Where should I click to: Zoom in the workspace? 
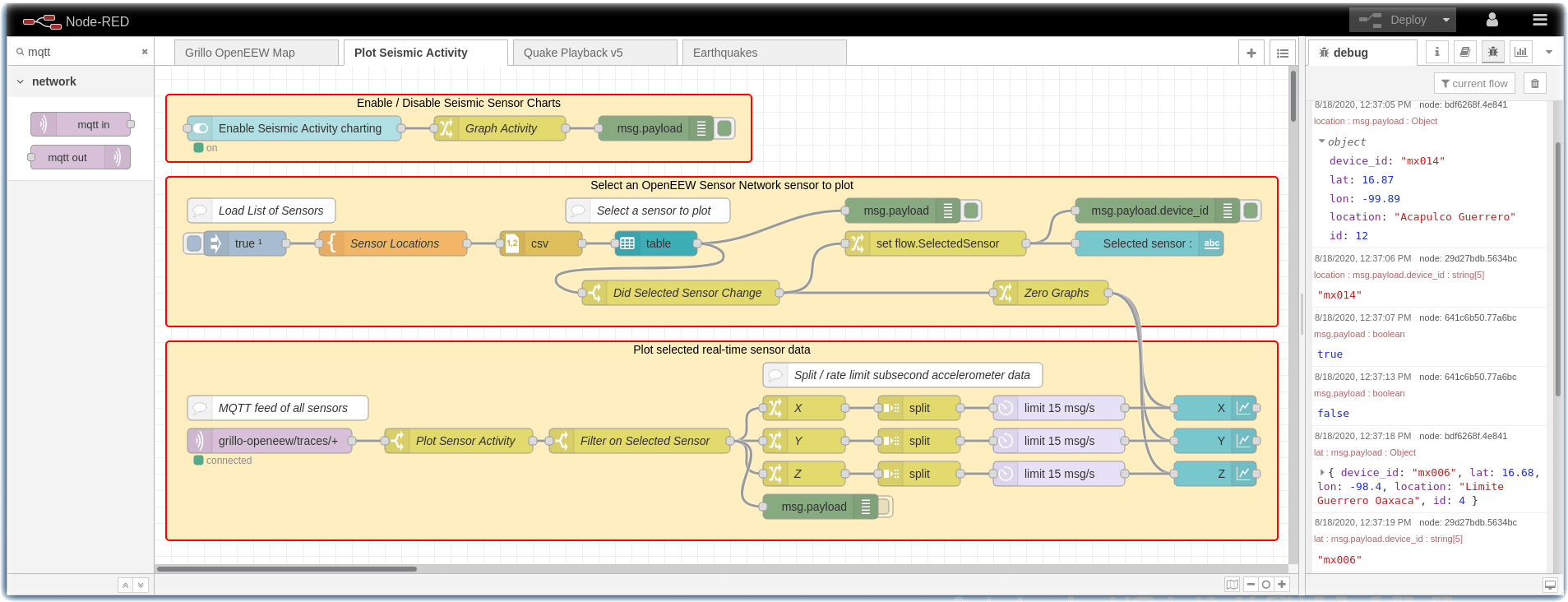click(x=1282, y=585)
